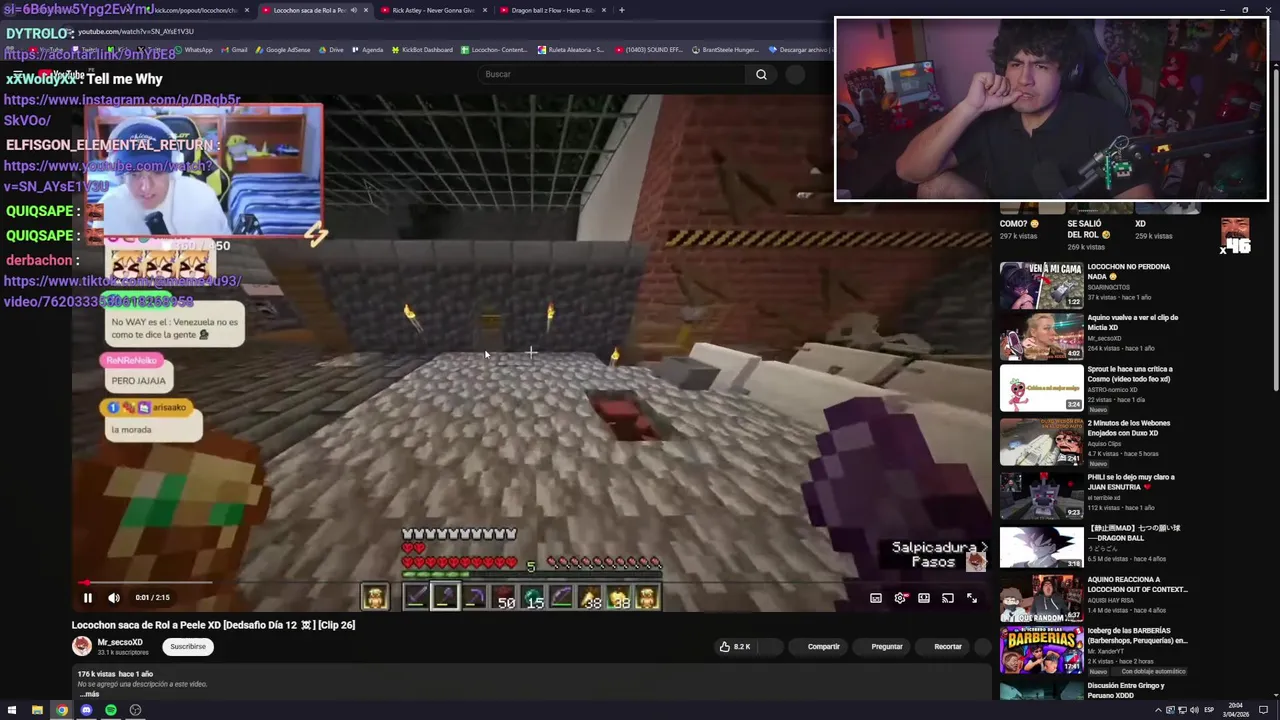Open the Gmail bookmark
The height and width of the screenshot is (720, 1280).
click(234, 49)
